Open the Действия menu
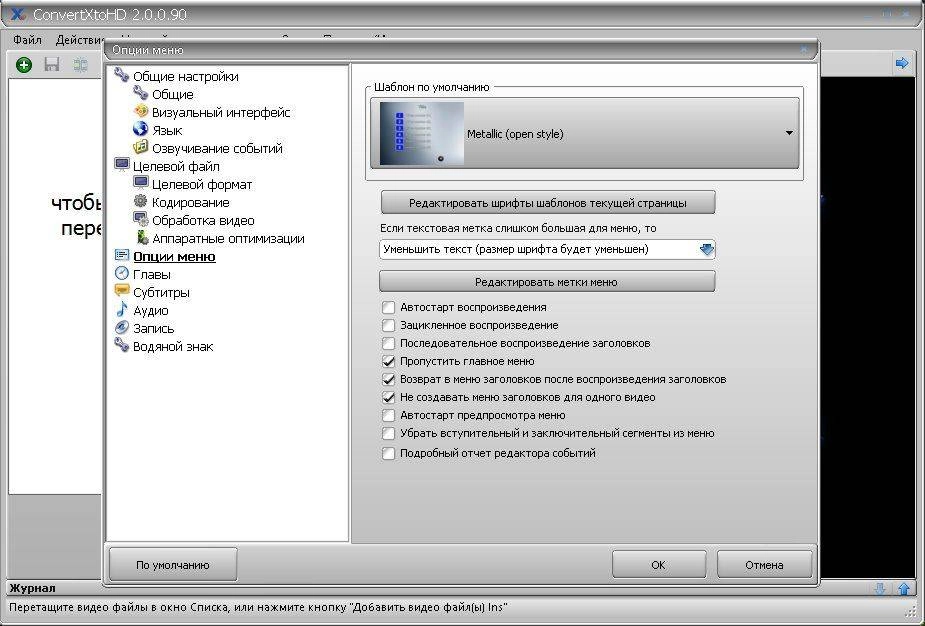 (80, 40)
